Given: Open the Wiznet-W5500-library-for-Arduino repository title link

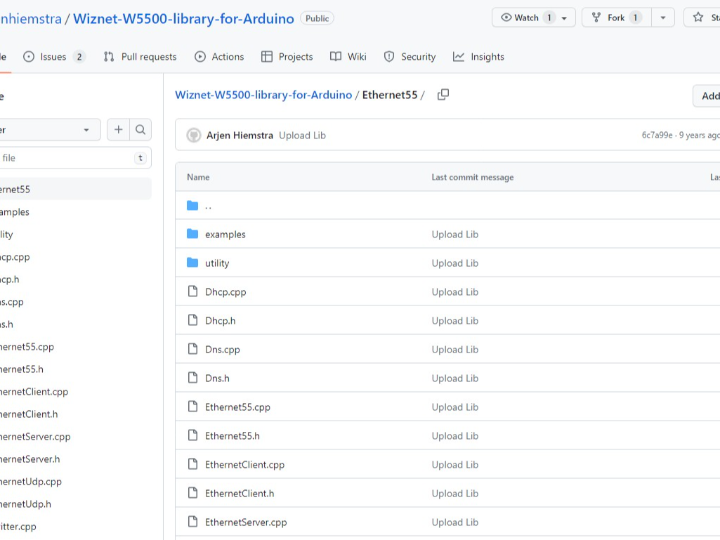Looking at the screenshot, I should pos(183,19).
